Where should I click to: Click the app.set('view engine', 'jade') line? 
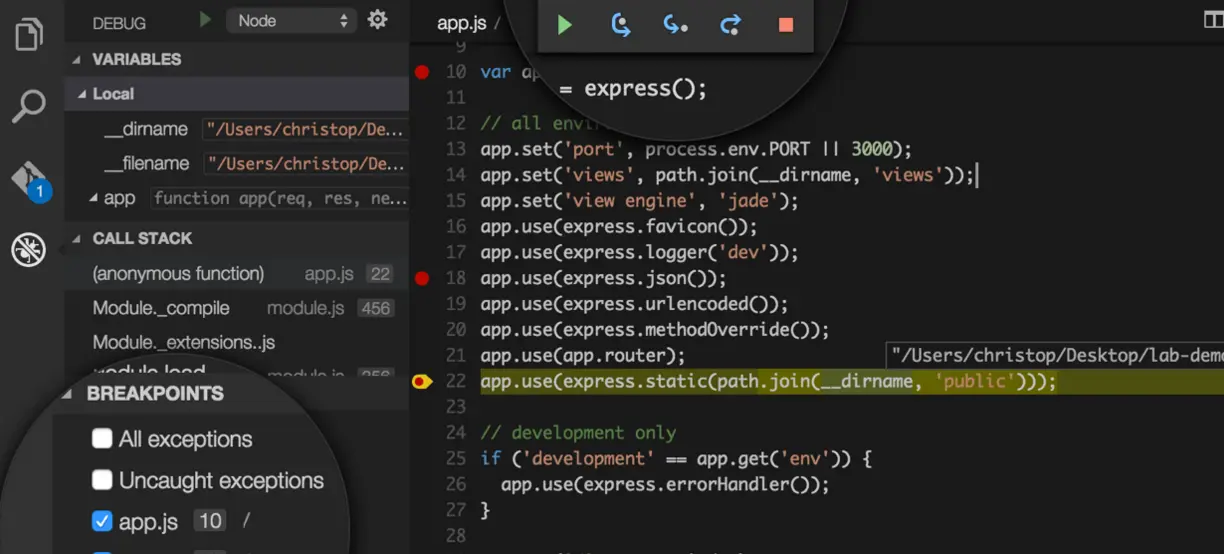point(639,201)
